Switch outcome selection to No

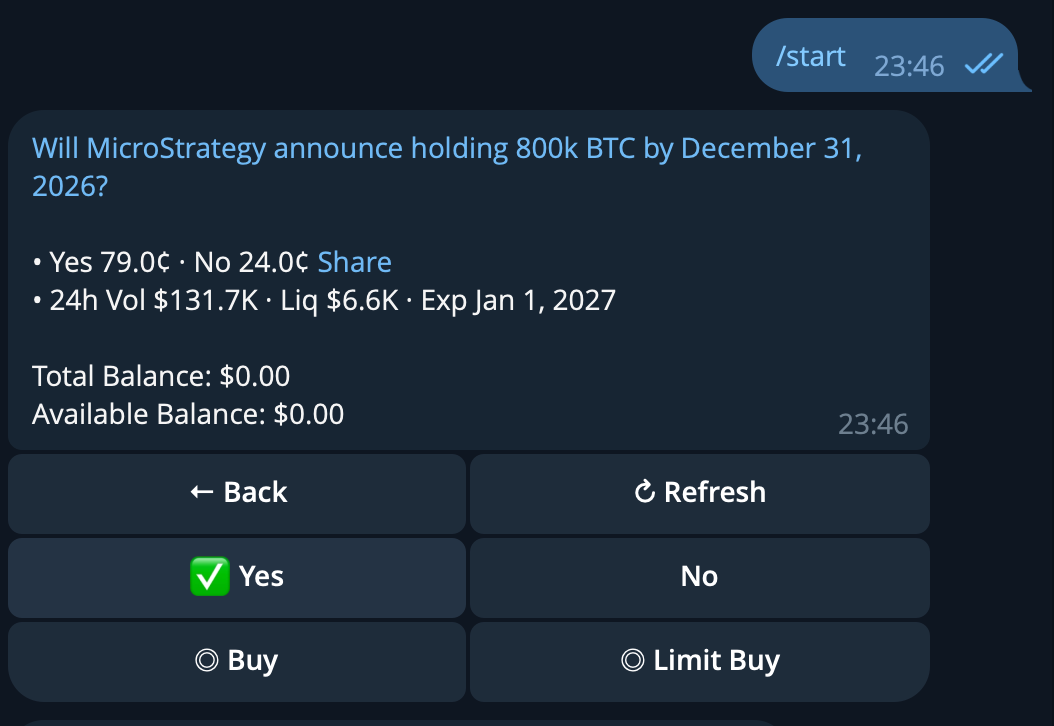(x=699, y=576)
